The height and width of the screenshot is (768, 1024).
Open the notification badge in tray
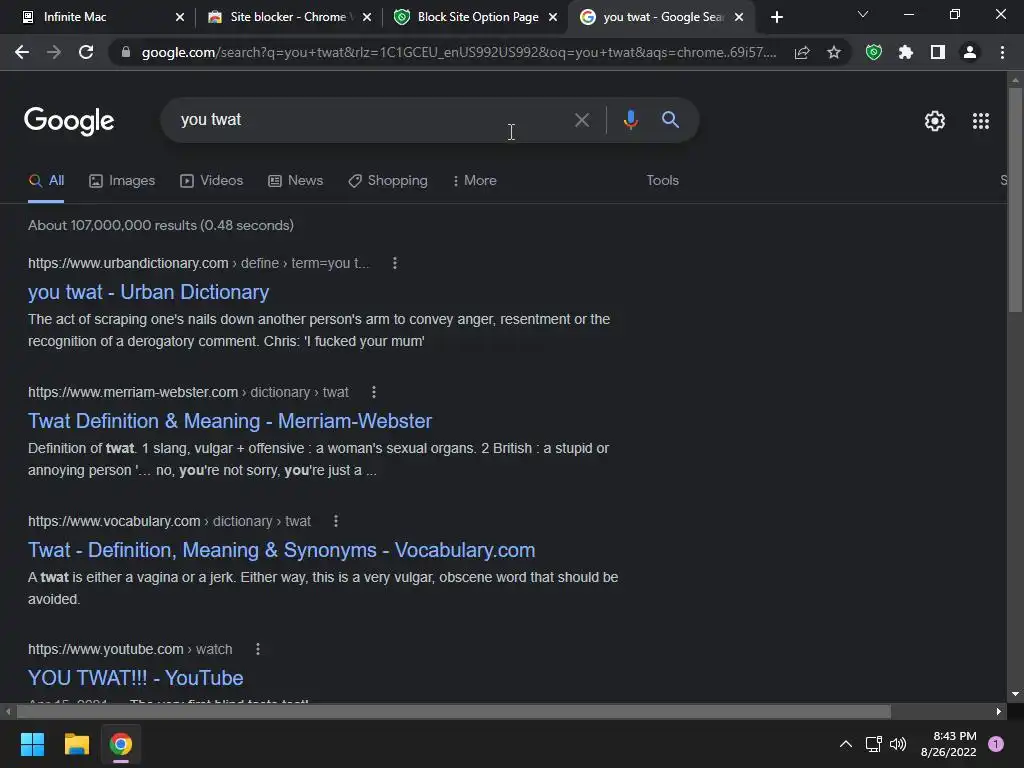tap(996, 744)
